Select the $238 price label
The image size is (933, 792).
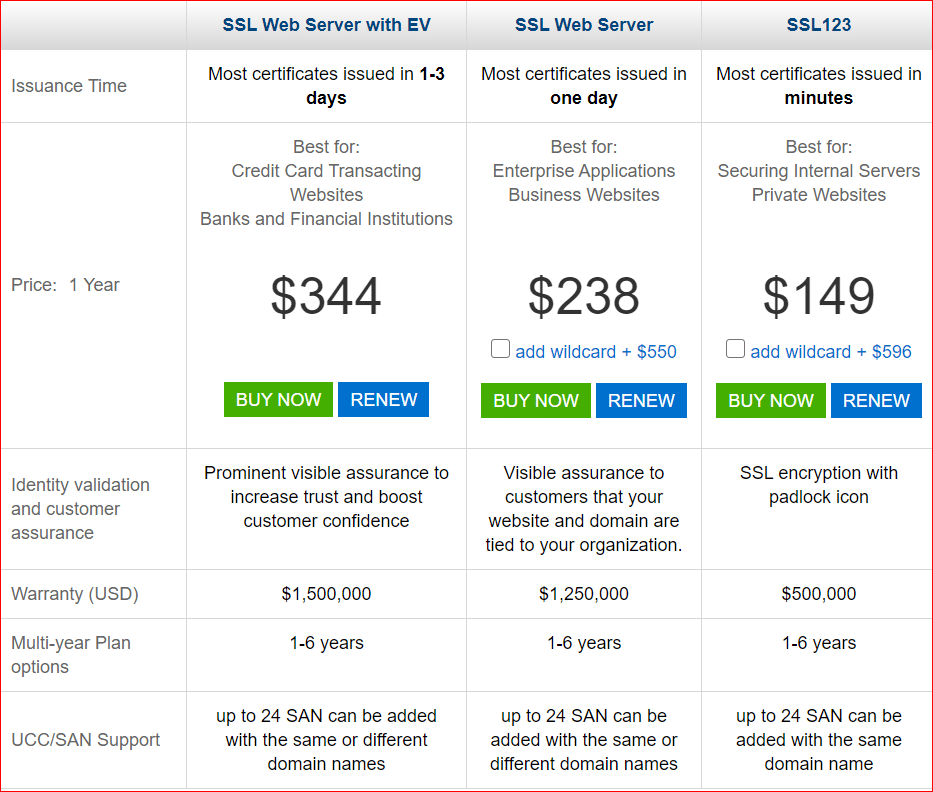584,296
